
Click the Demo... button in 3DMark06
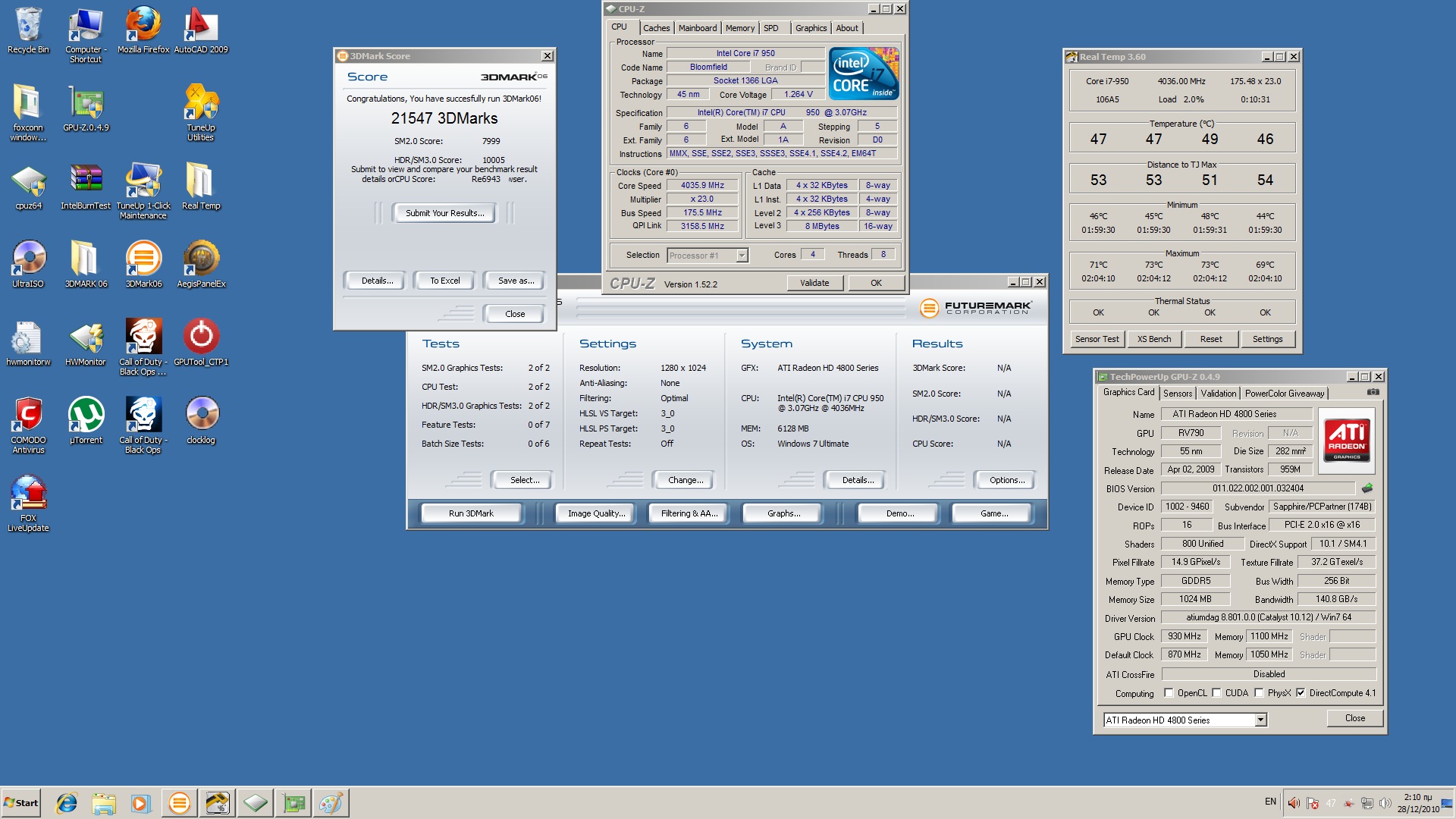pyautogui.click(x=900, y=513)
